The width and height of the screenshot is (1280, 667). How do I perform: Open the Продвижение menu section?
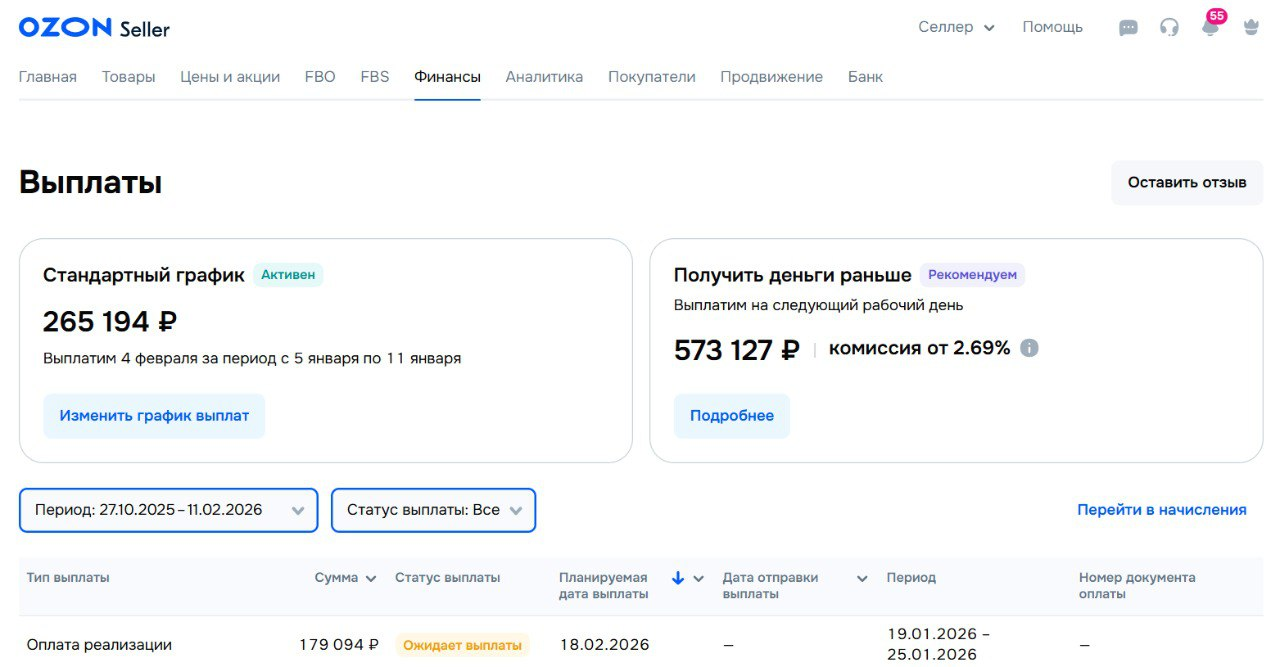(770, 76)
